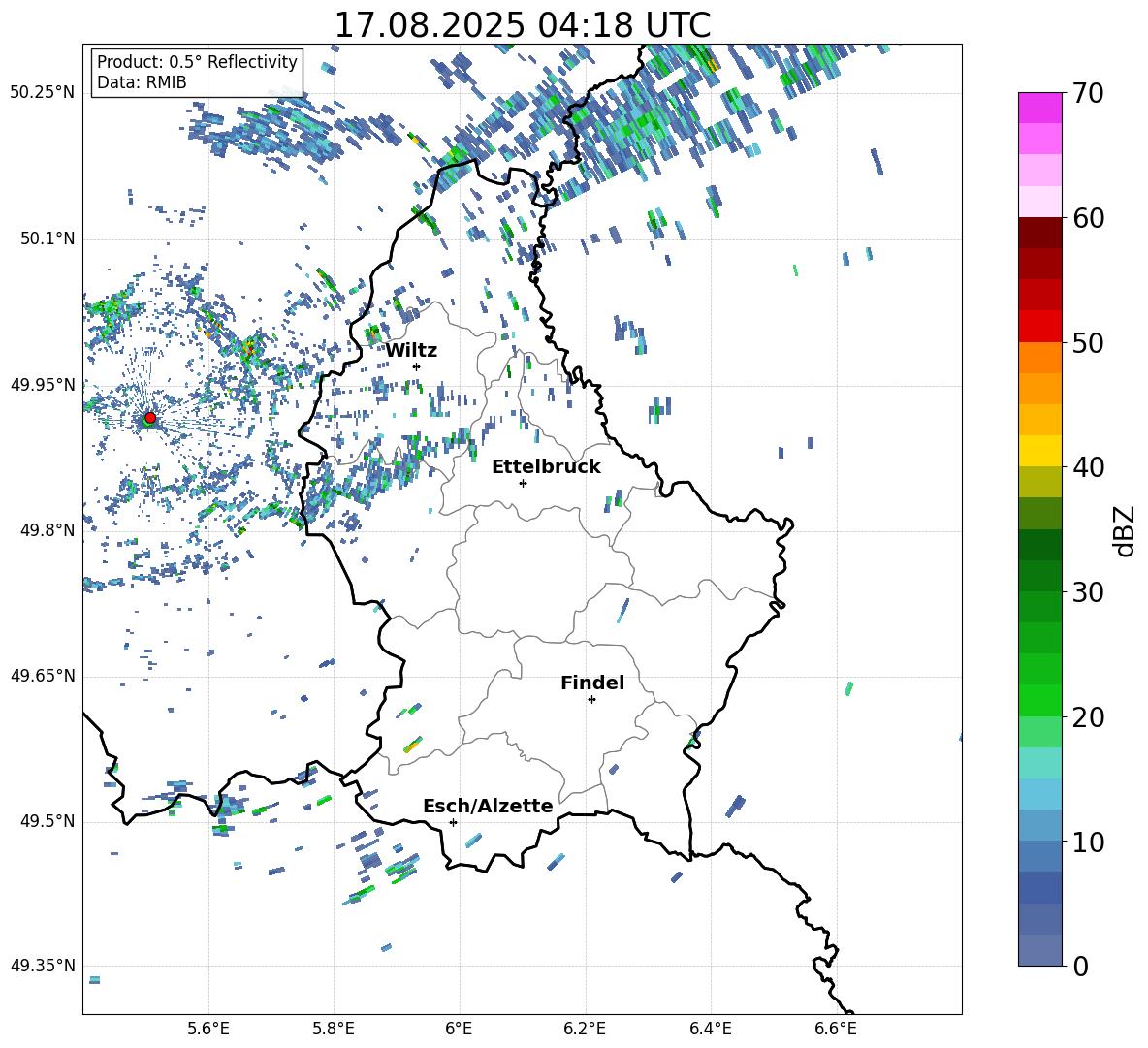Click the bright red colorbar segment above 50

[1039, 327]
